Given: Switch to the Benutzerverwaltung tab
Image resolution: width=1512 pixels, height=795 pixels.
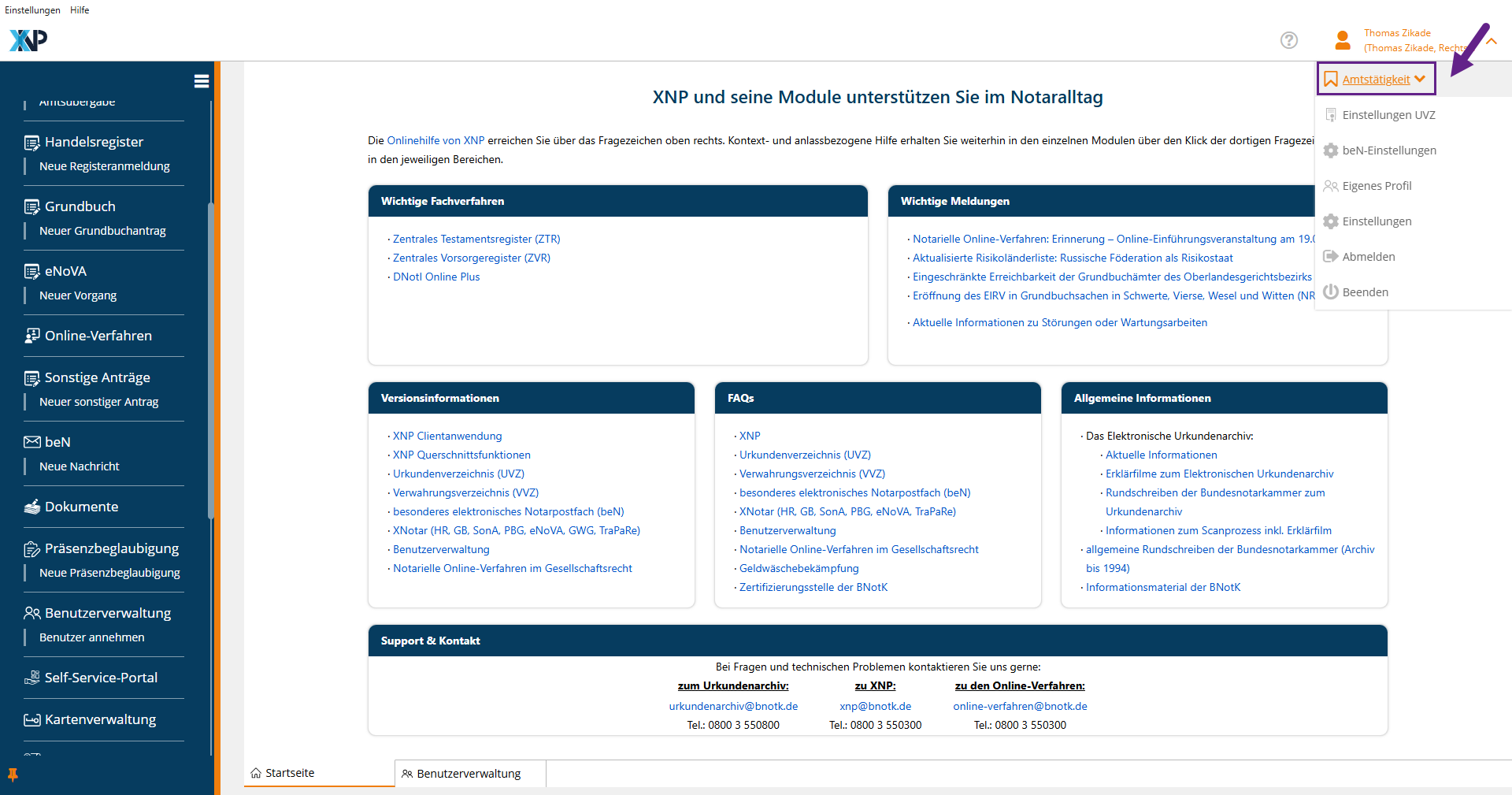Looking at the screenshot, I should pos(469,774).
